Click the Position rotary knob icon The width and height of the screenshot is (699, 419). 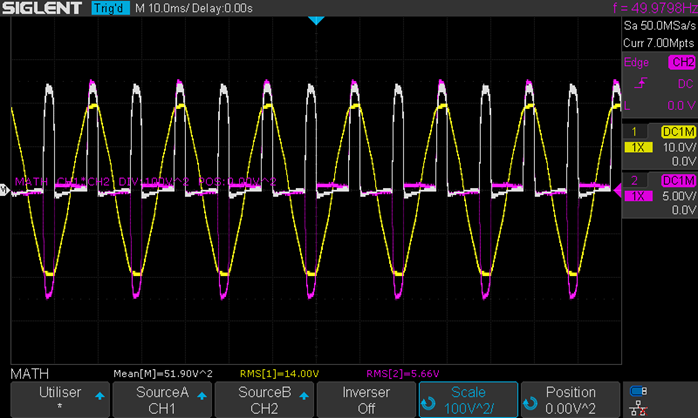tap(530, 403)
